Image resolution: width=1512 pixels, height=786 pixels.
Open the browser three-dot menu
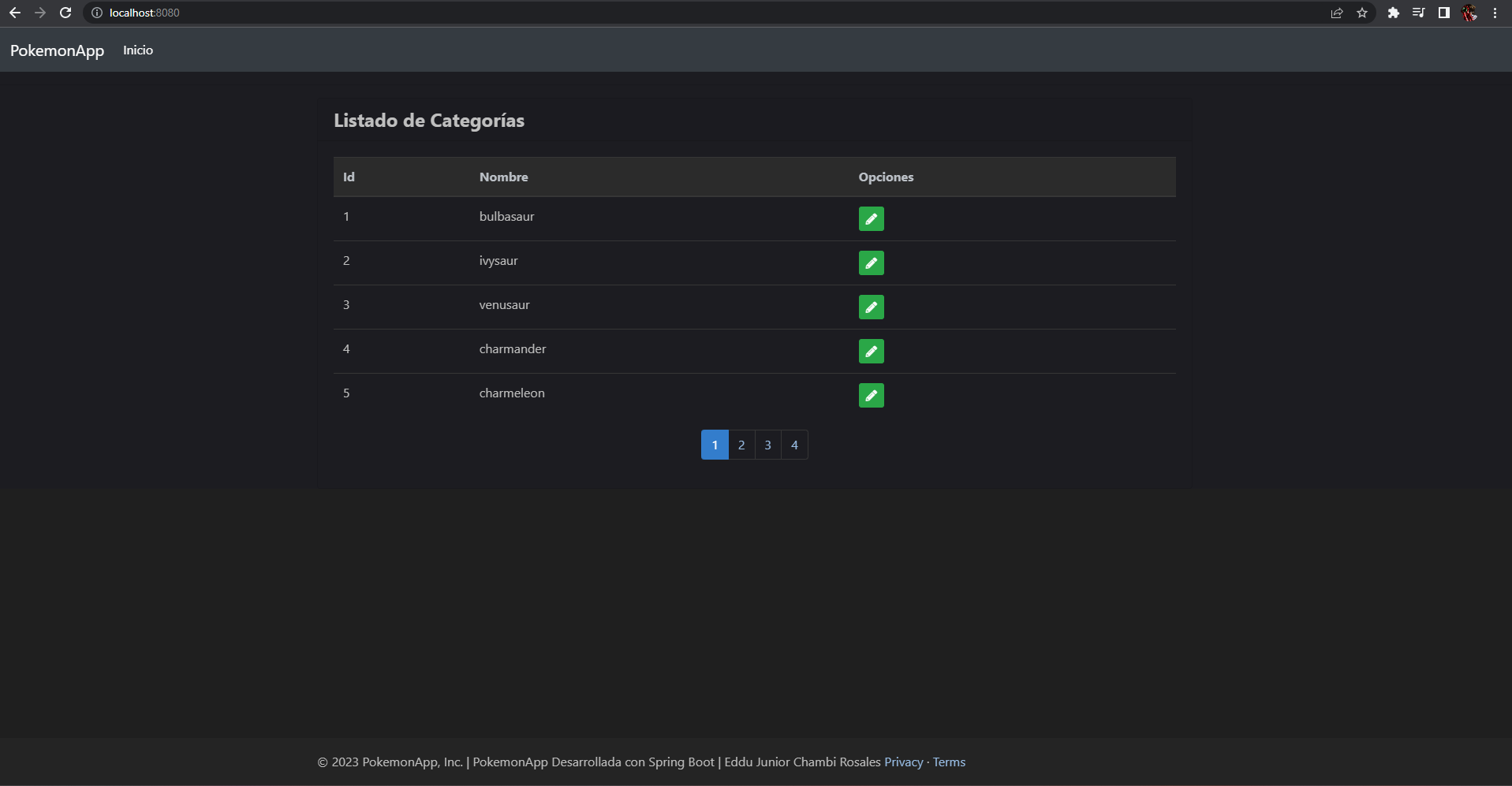pos(1495,13)
